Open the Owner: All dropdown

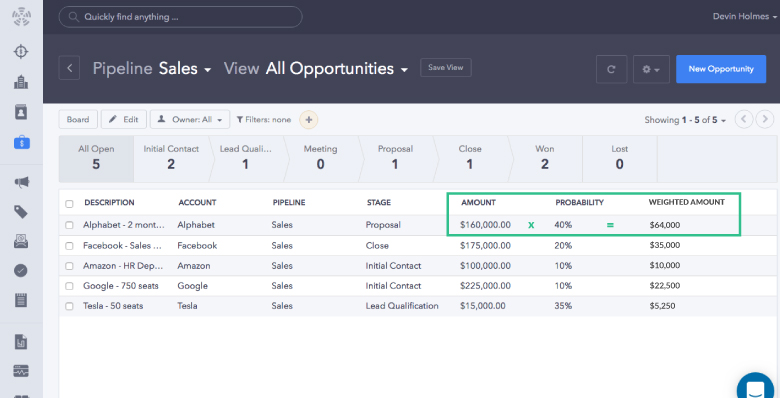click(x=190, y=119)
